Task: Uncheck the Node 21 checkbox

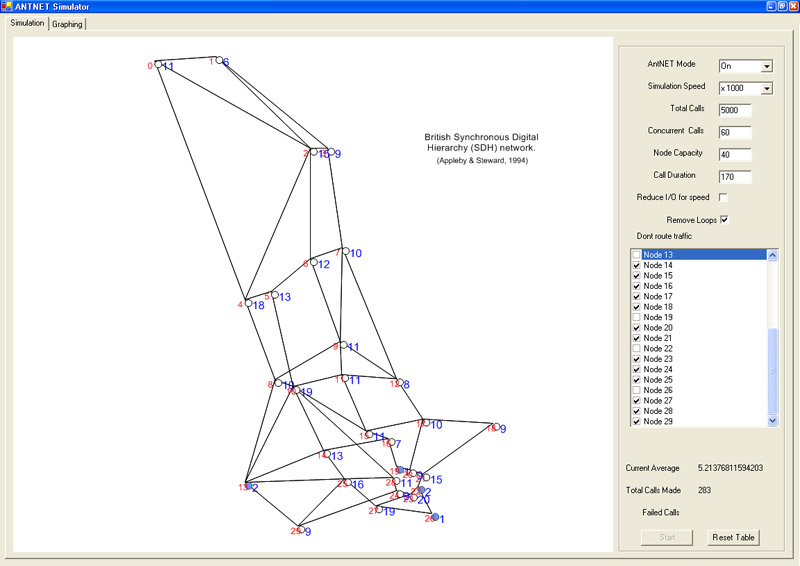Action: [636, 338]
